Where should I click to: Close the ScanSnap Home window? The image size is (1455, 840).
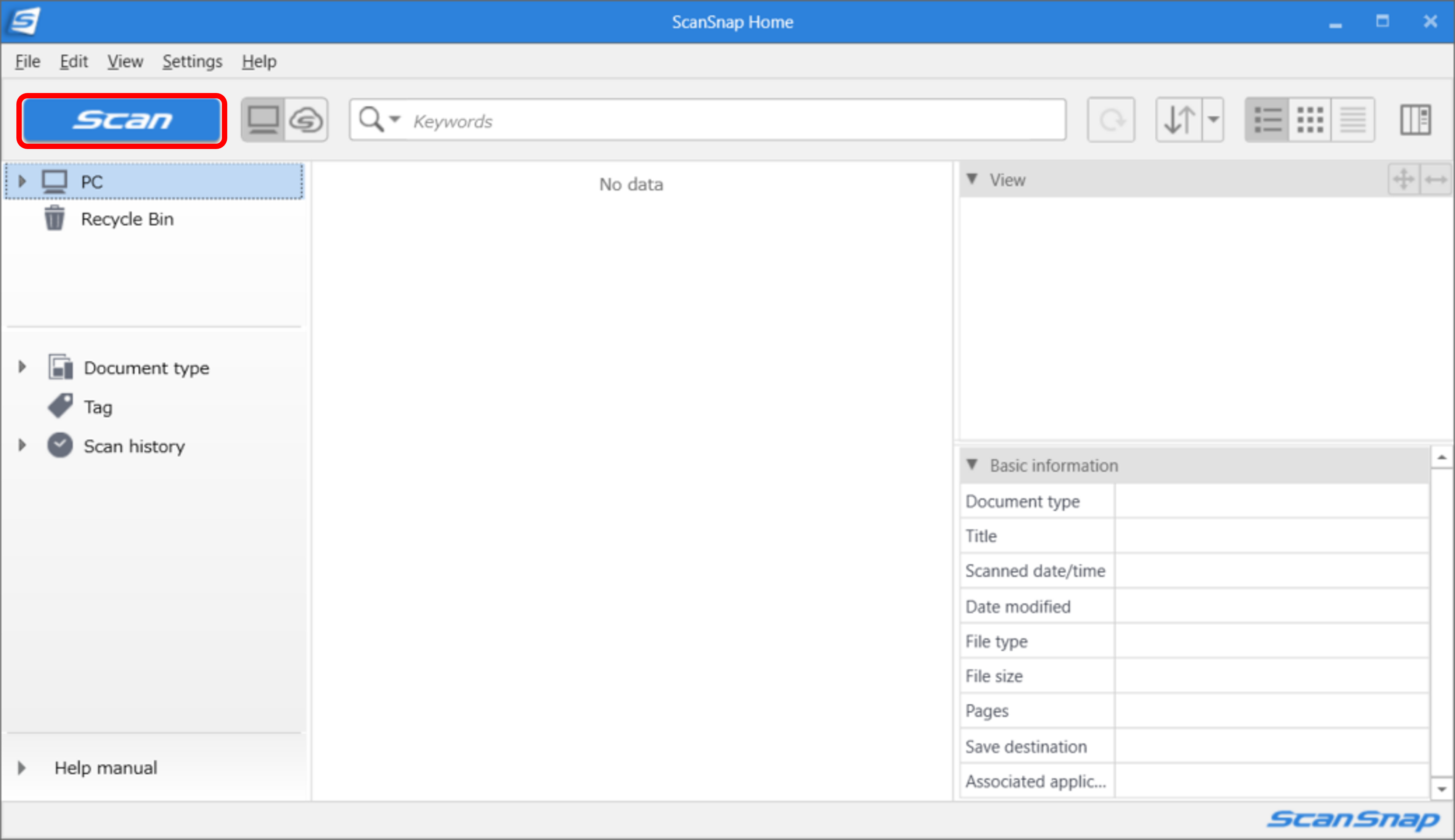click(x=1431, y=21)
